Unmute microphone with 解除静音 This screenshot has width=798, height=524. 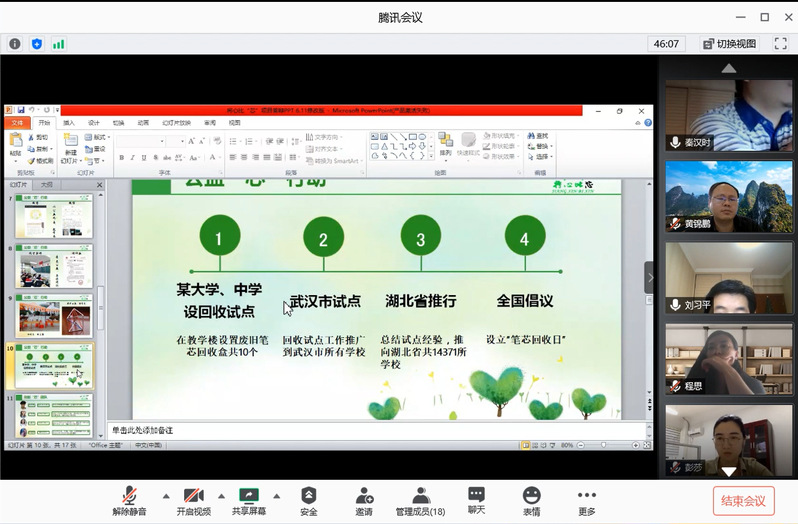coord(129,501)
